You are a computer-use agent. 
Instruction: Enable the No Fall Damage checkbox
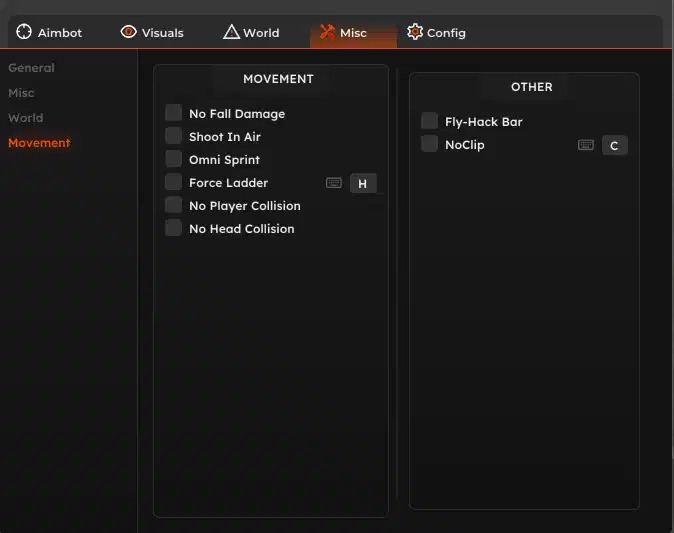pyautogui.click(x=174, y=113)
